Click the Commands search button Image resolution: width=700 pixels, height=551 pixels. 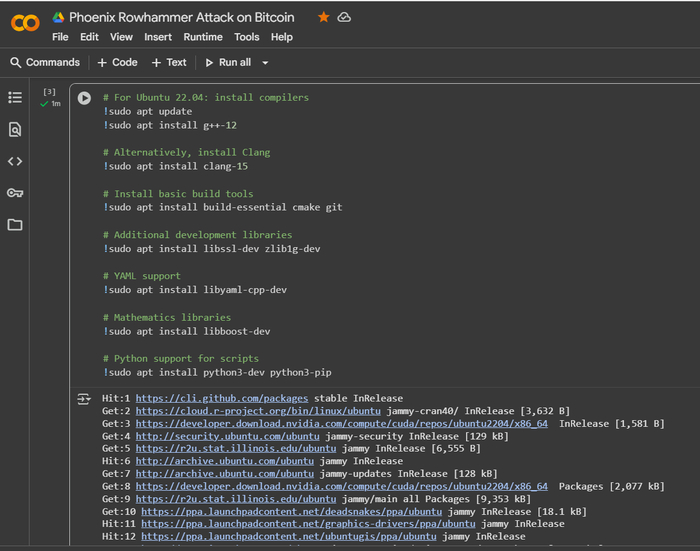(x=45, y=62)
